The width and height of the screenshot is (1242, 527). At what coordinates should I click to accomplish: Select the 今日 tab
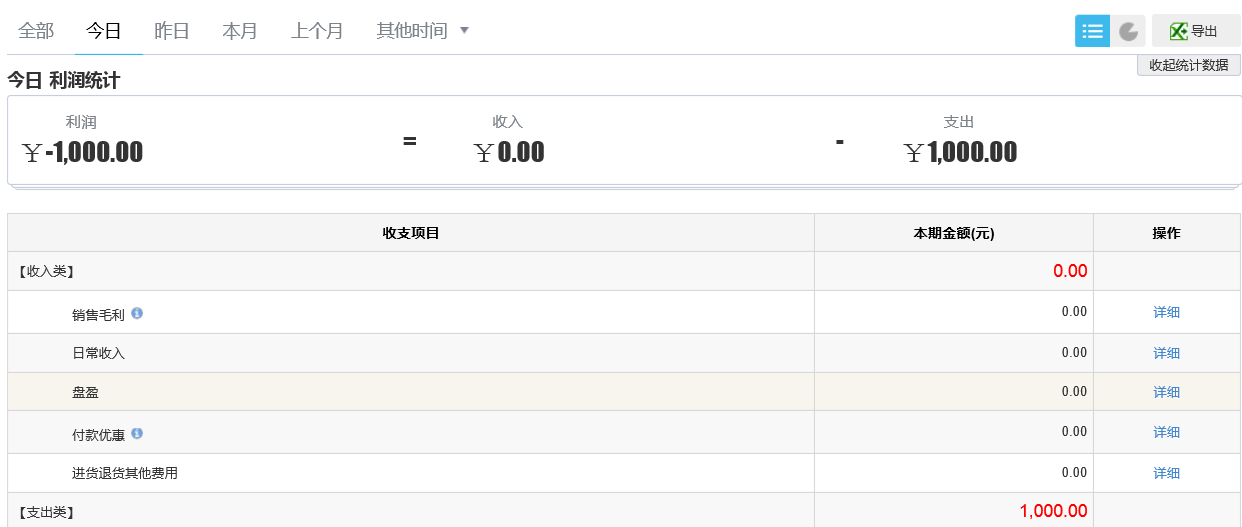coord(104,31)
